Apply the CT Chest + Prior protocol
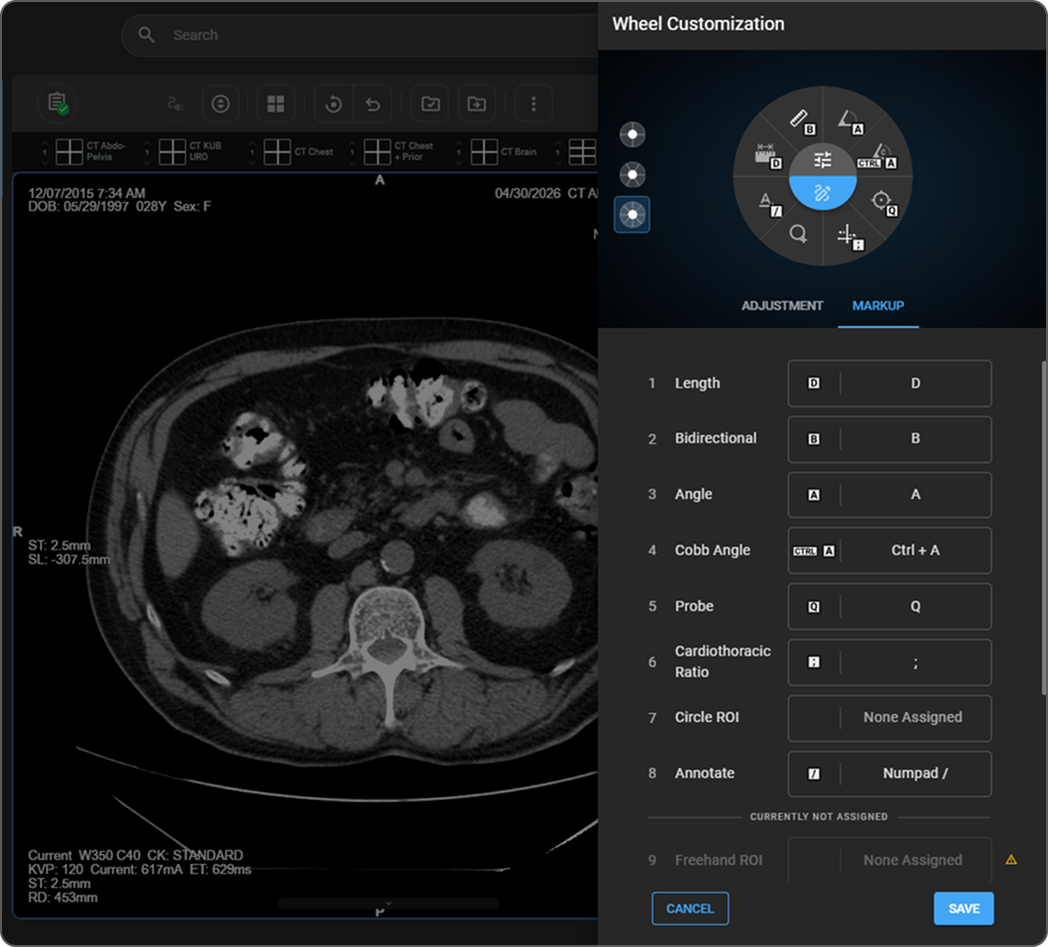Image resolution: width=1048 pixels, height=947 pixels. tap(399, 151)
